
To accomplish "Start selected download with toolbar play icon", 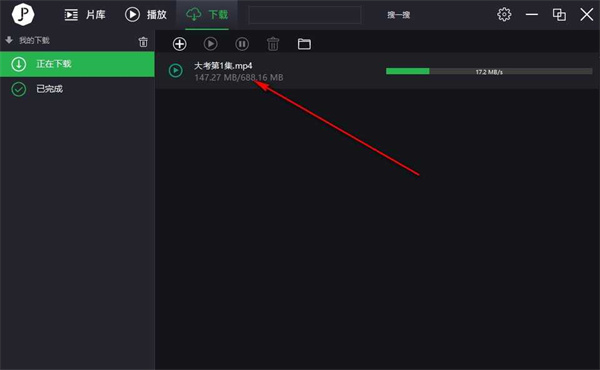I will 210,44.
